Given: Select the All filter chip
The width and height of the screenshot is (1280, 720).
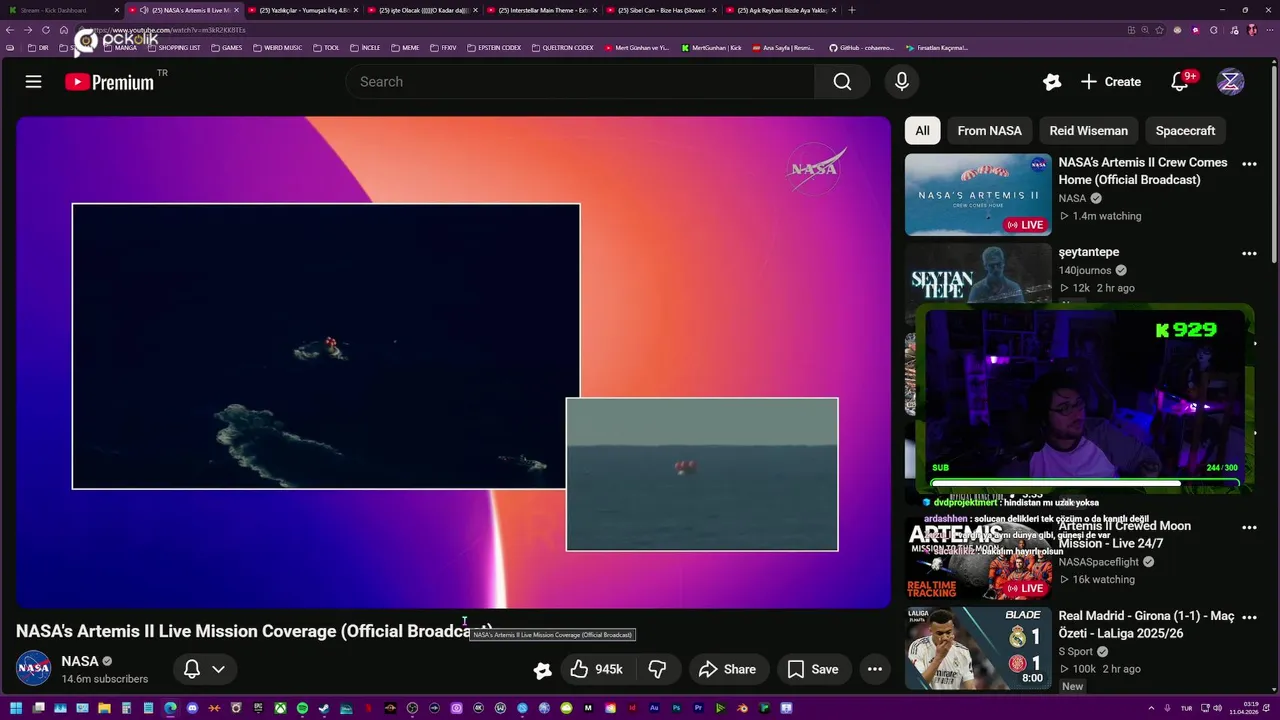Looking at the screenshot, I should click(x=922, y=131).
